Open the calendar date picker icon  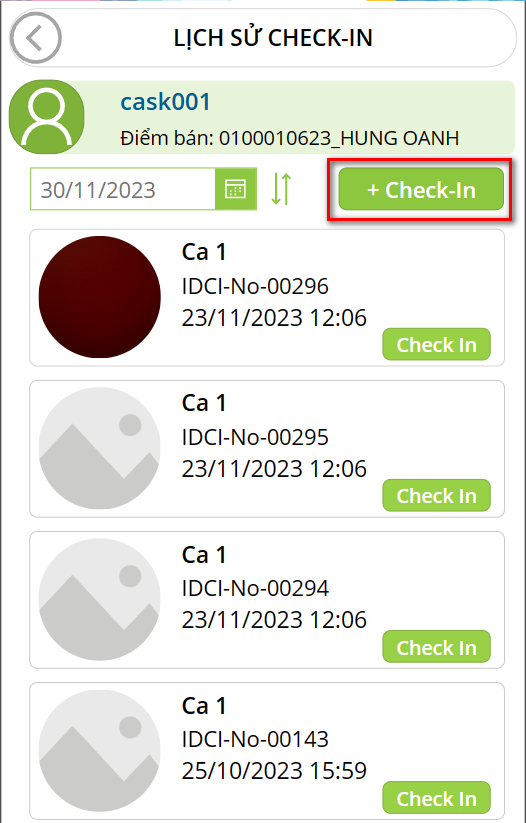[x=236, y=189]
